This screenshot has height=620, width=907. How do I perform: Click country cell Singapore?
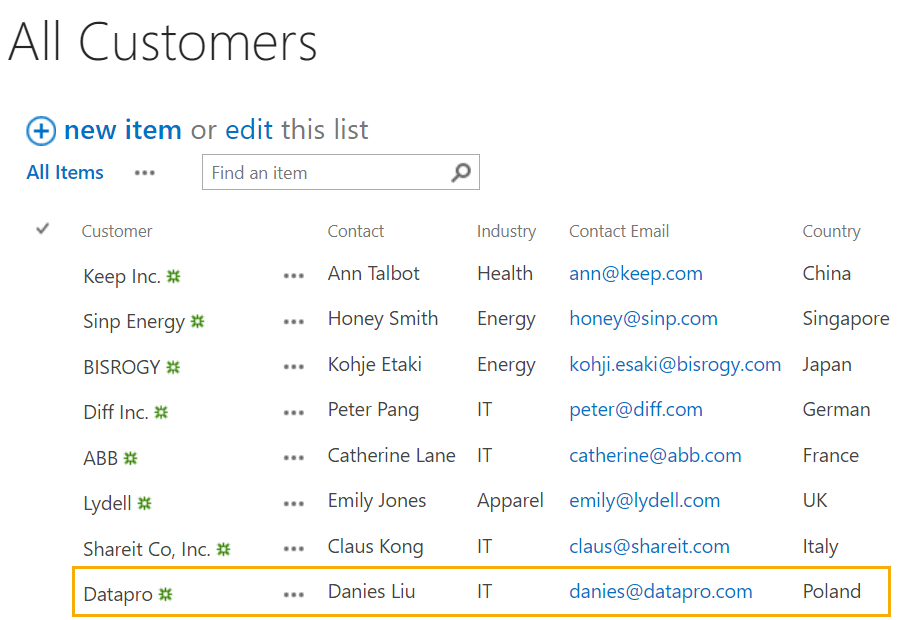[846, 319]
